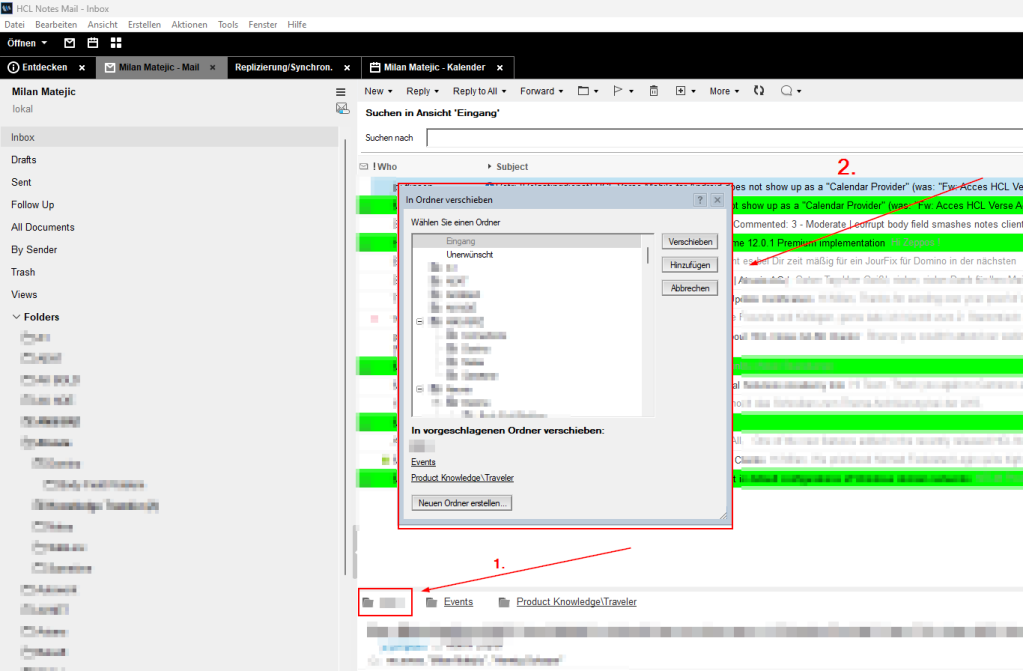Click the refresh arrows icon in toolbar
Image resolution: width=1023 pixels, height=671 pixels.
[x=759, y=91]
